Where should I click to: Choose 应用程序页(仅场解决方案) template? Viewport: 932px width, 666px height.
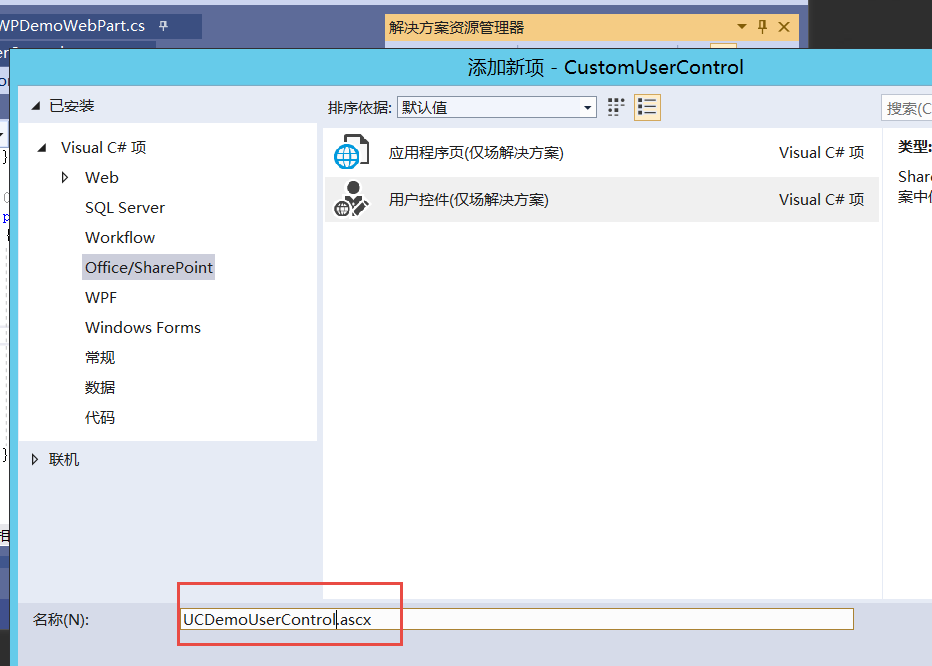click(x=601, y=152)
